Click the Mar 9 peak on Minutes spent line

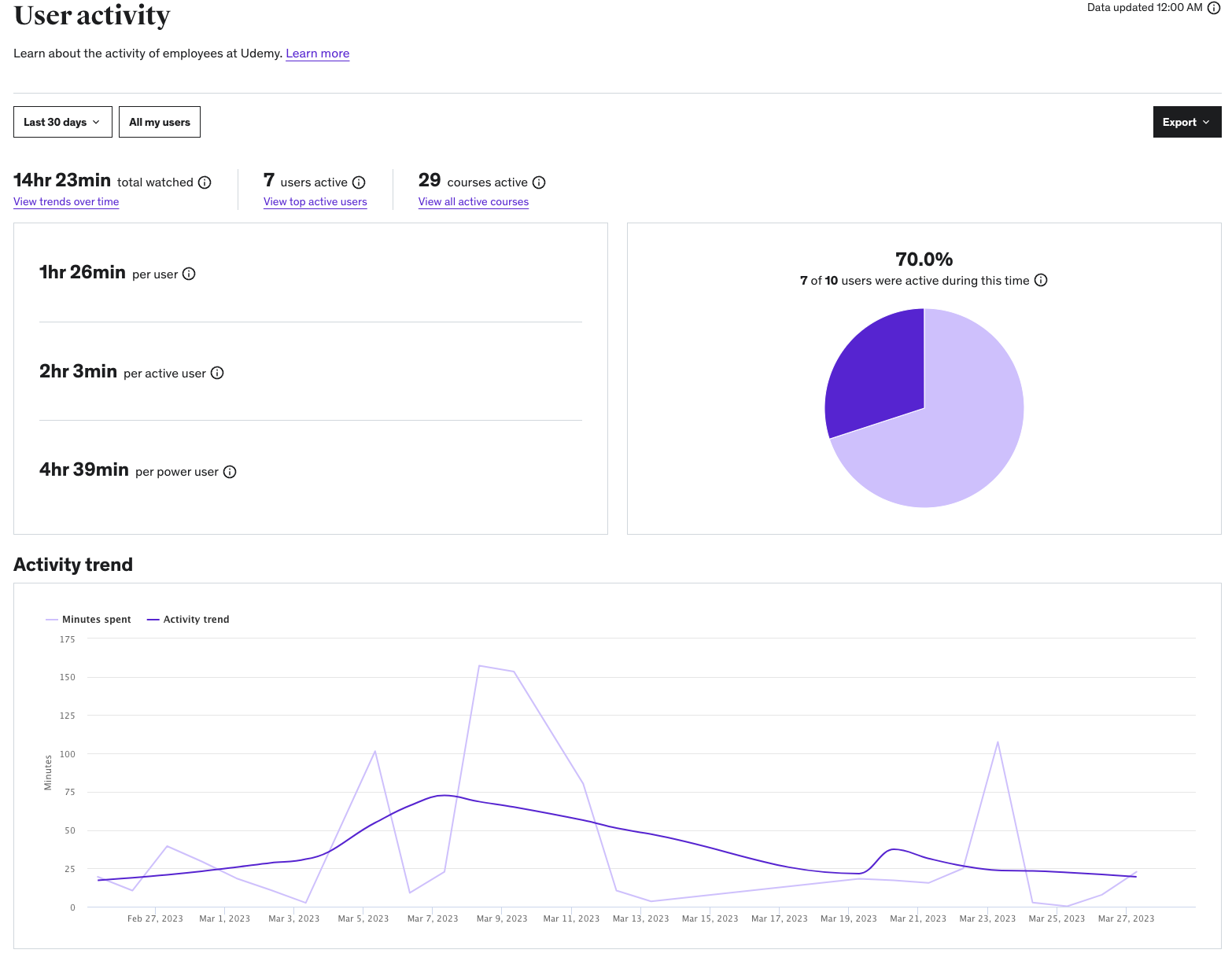pos(480,666)
